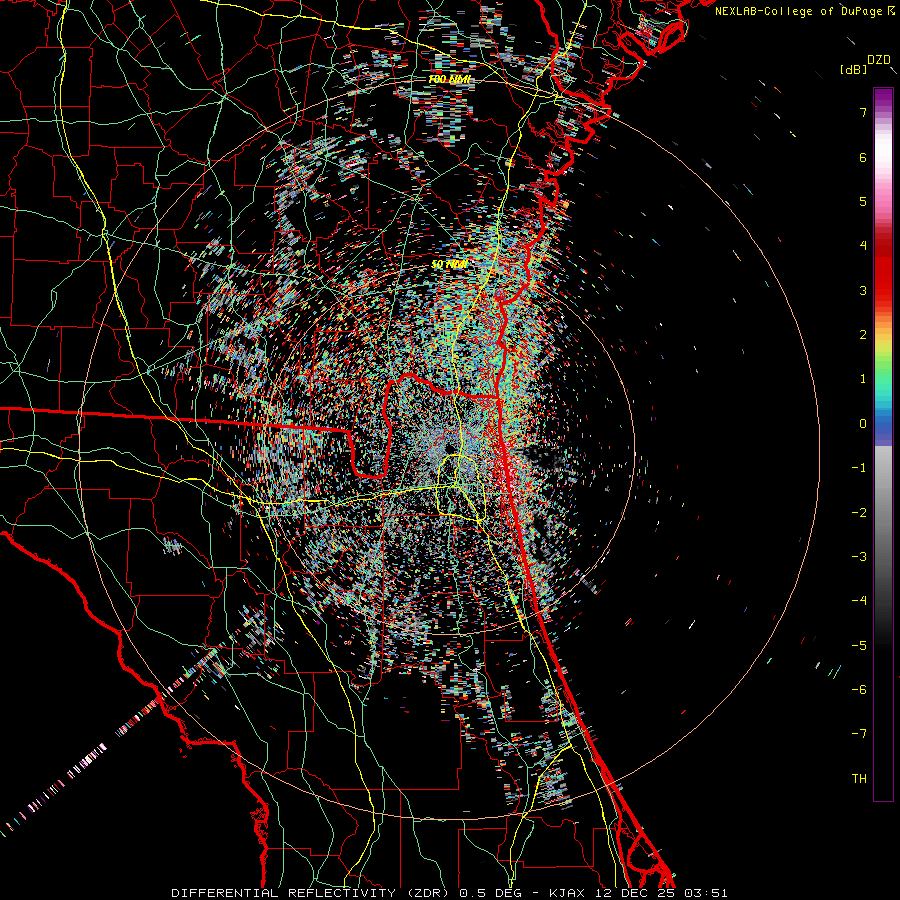Click the positive 5 scale label
Screen dimensions: 900x900
(x=863, y=201)
